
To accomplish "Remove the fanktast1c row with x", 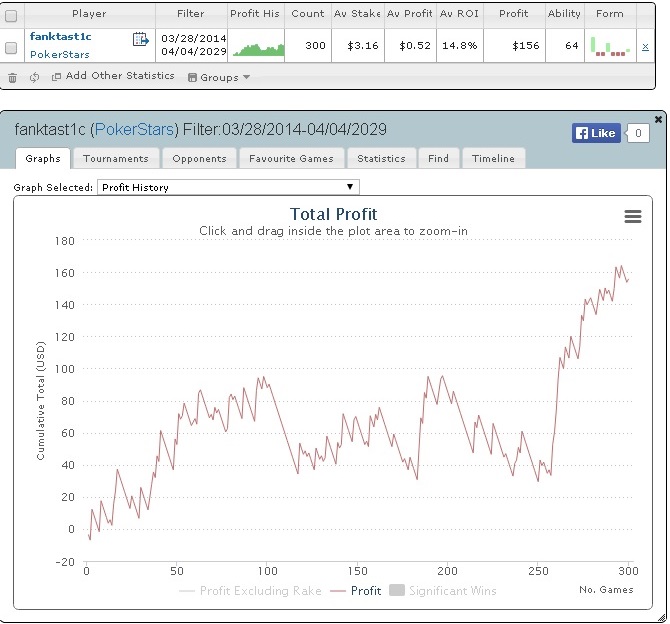I will point(645,47).
